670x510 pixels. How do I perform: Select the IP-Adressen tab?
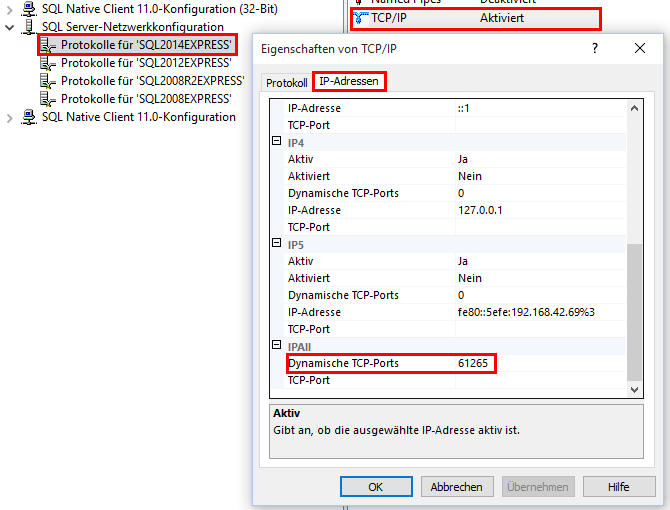pos(349,81)
